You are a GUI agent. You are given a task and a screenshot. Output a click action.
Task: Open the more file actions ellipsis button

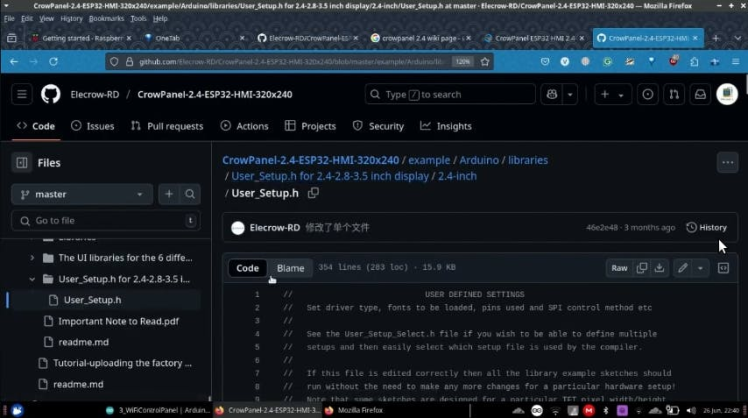(x=727, y=163)
